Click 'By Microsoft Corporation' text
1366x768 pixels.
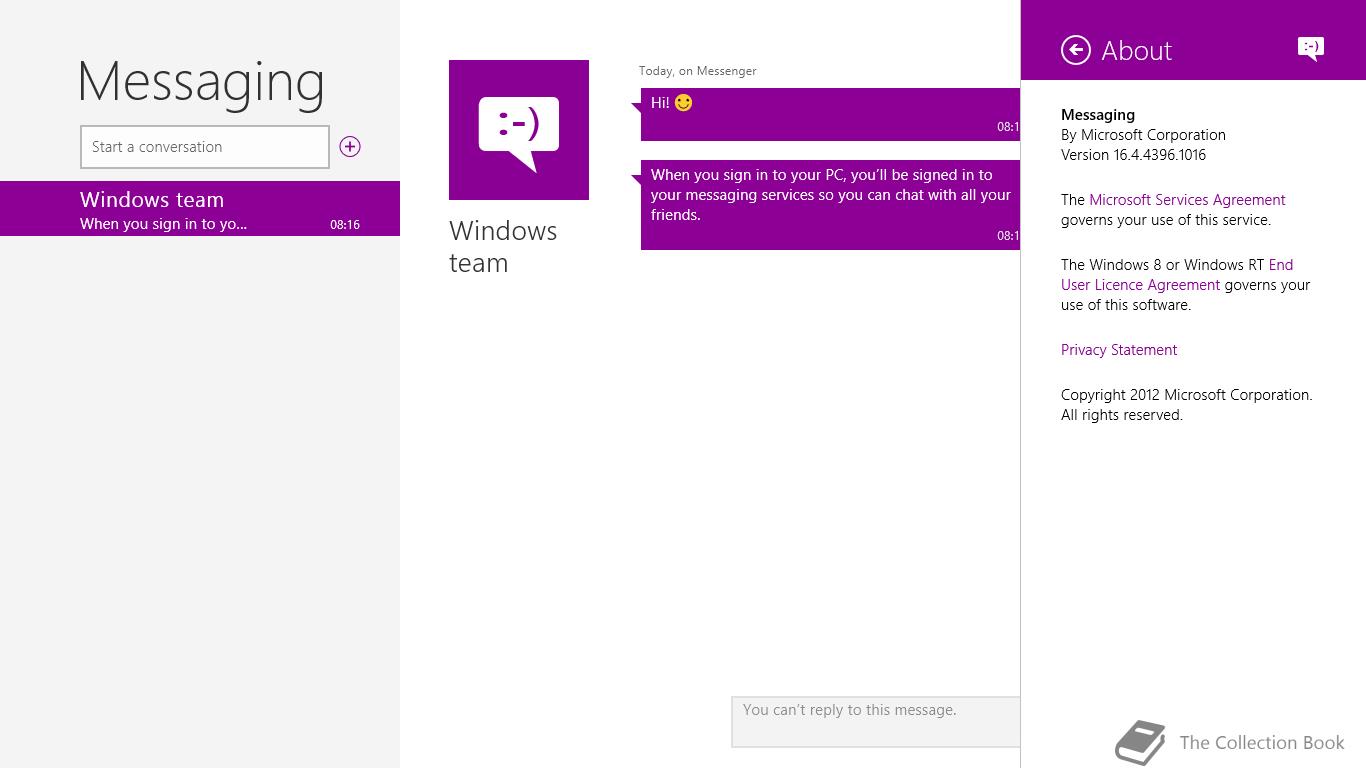tap(1143, 135)
